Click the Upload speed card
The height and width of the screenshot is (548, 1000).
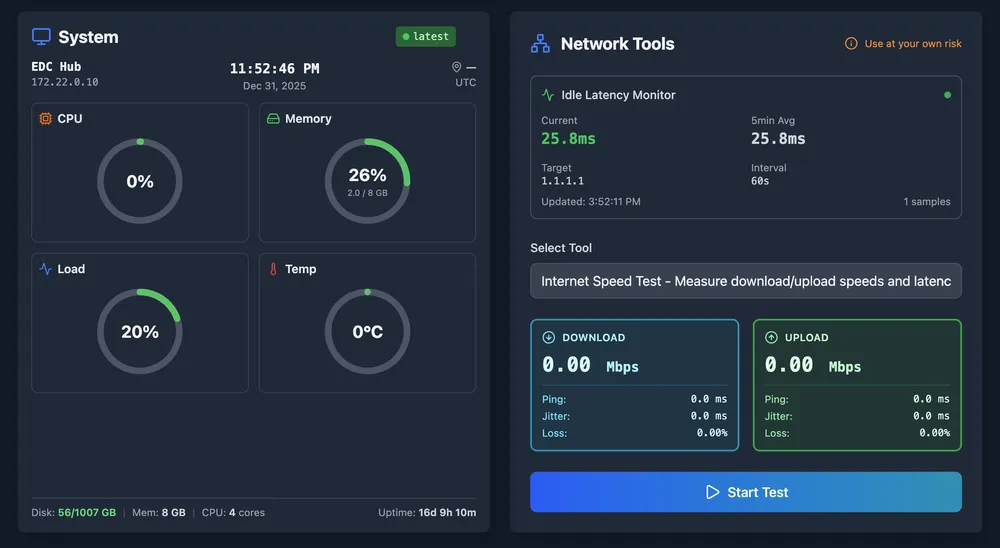(x=857, y=385)
